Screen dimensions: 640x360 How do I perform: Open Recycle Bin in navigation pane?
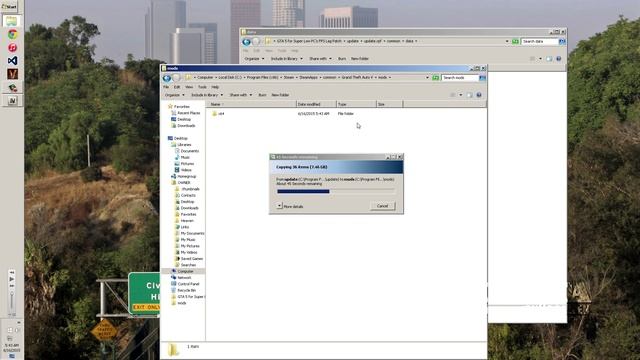pos(184,290)
